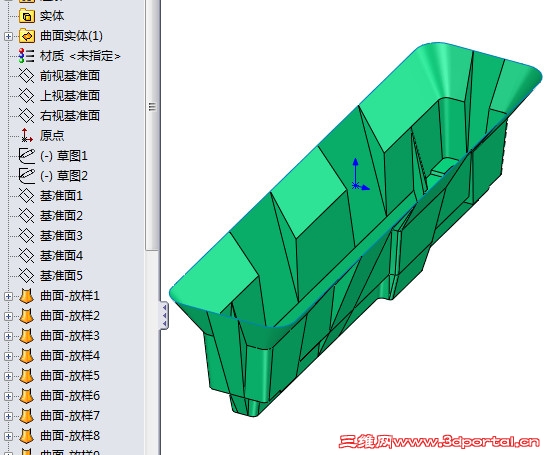559x455 pixels.
Task: Click the 曲面-放样5 loft icon
Action: [x=27, y=376]
